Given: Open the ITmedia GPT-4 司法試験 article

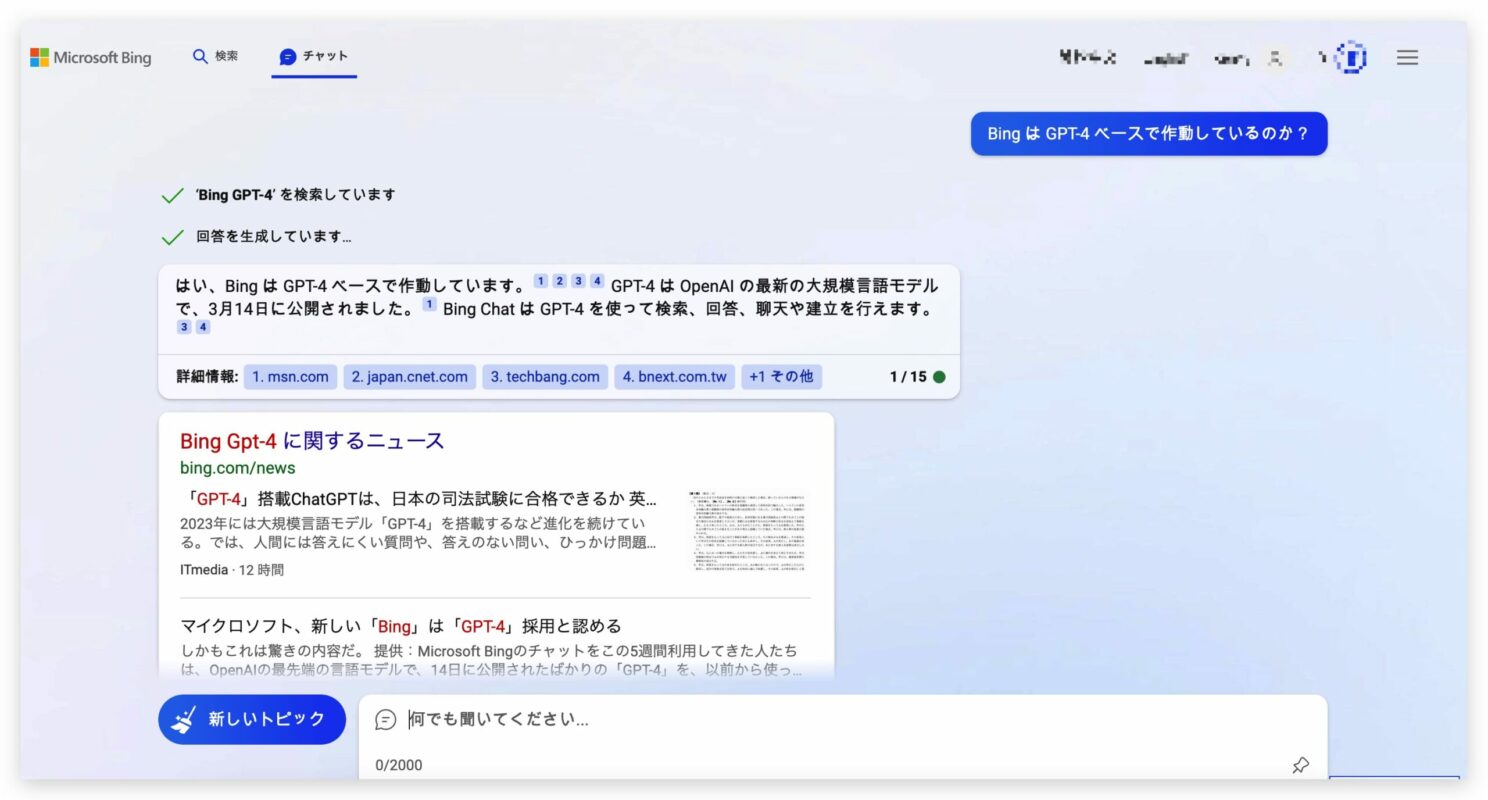Looking at the screenshot, I should pos(419,498).
